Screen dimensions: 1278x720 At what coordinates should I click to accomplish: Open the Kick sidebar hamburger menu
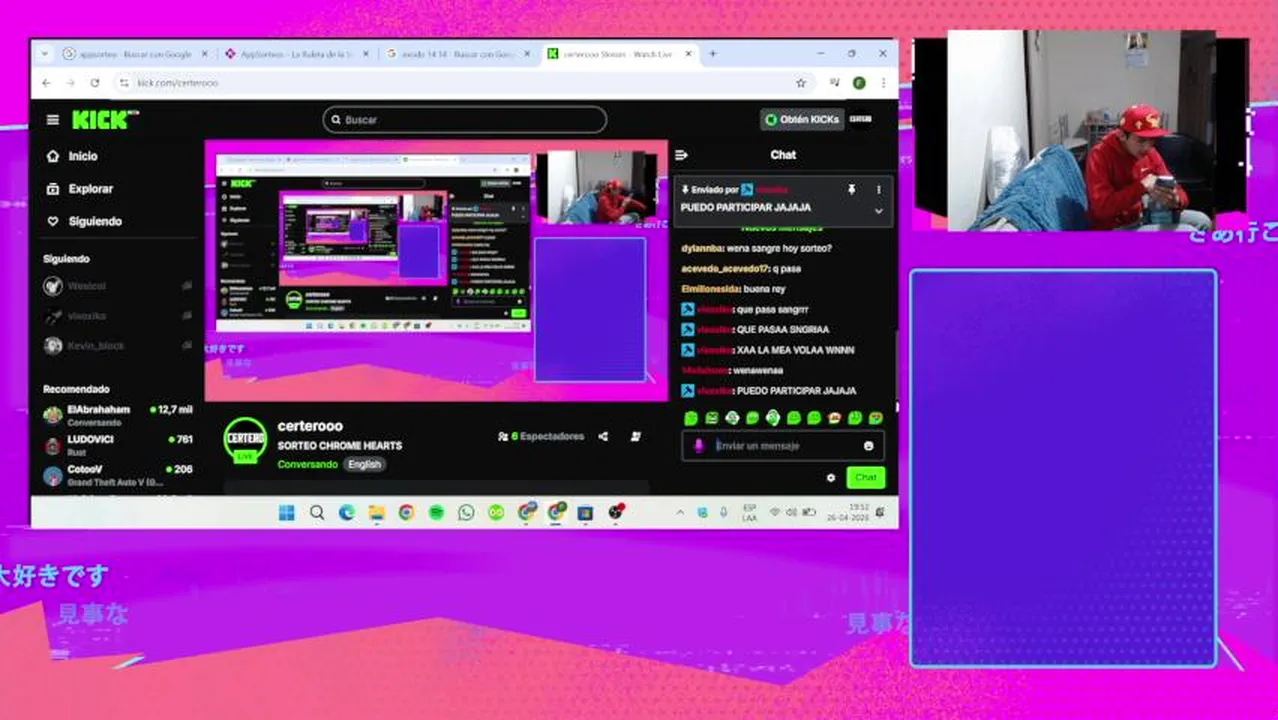(x=52, y=120)
